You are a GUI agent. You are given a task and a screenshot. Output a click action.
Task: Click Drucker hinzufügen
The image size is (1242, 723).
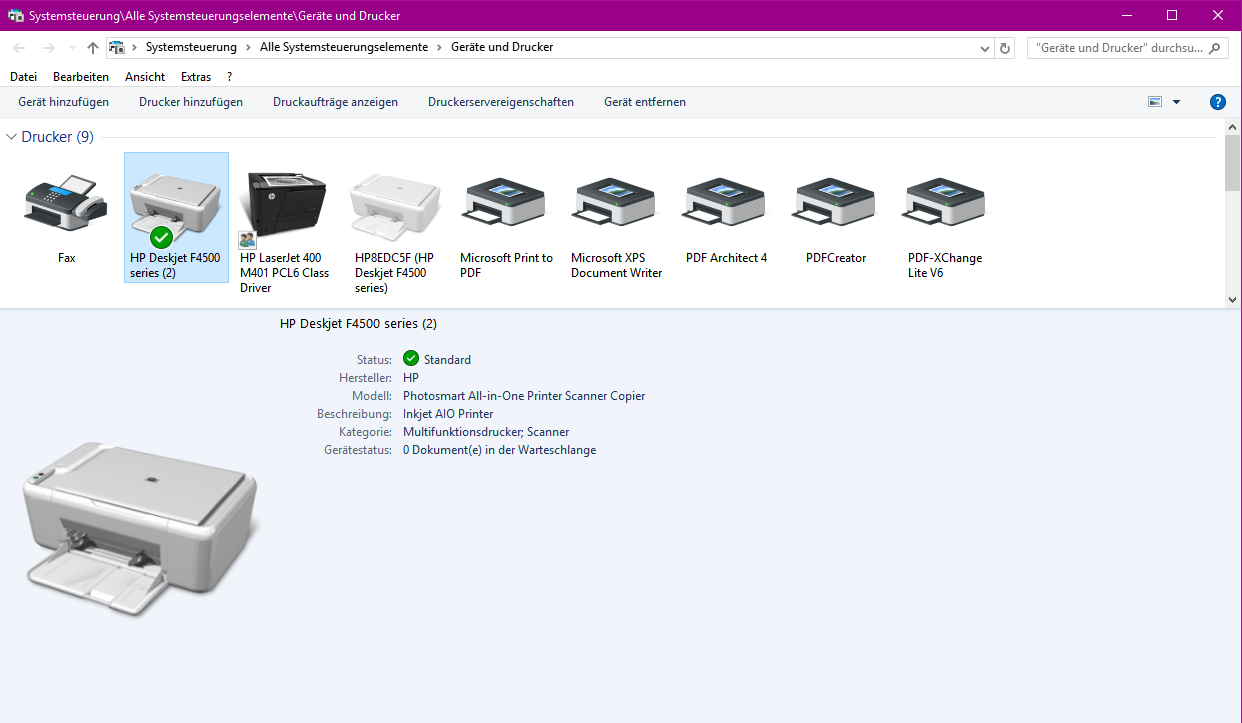[x=191, y=102]
